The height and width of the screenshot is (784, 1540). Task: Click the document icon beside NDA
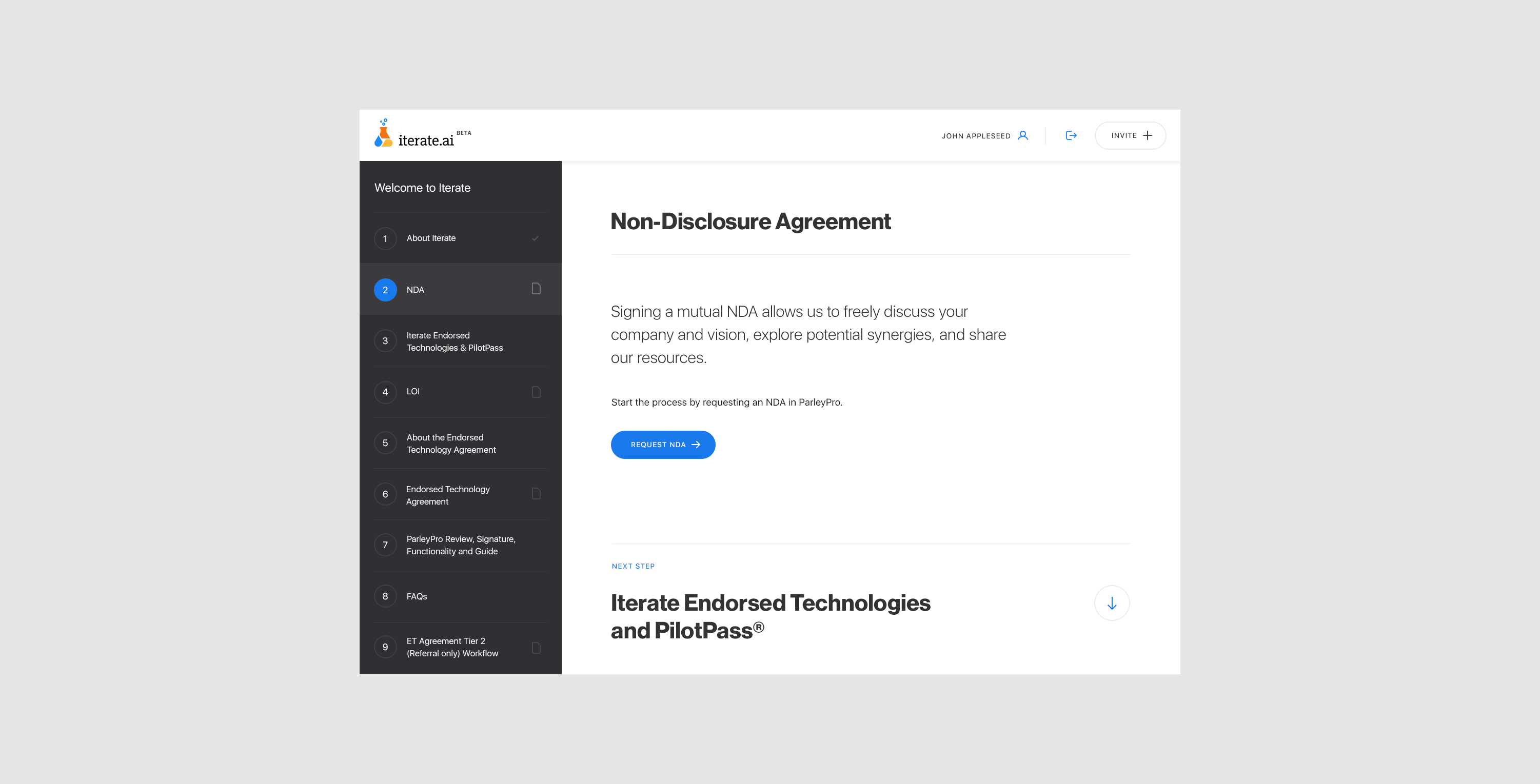pyautogui.click(x=536, y=289)
